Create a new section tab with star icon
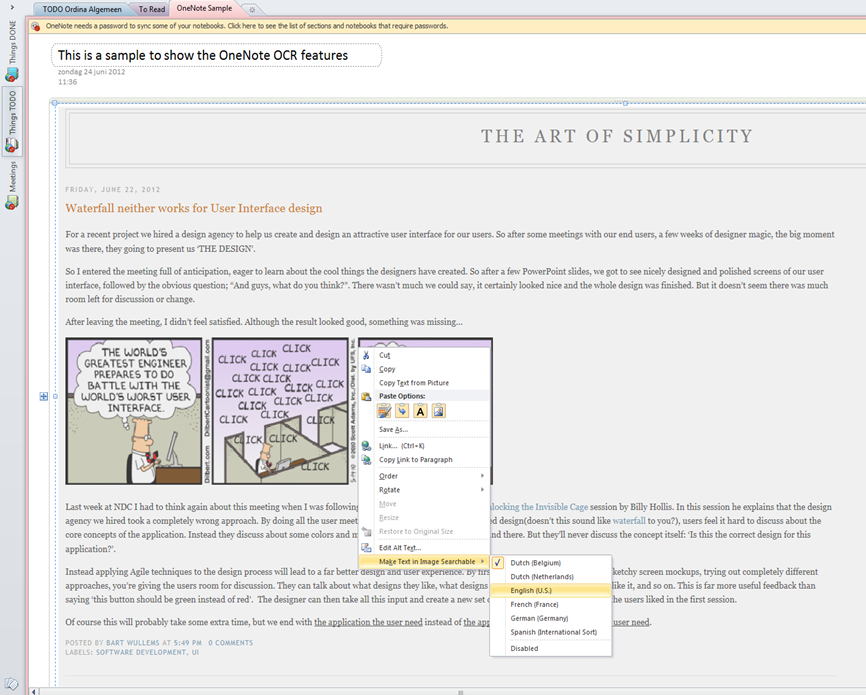Image resolution: width=866 pixels, height=695 pixels. 251,9
